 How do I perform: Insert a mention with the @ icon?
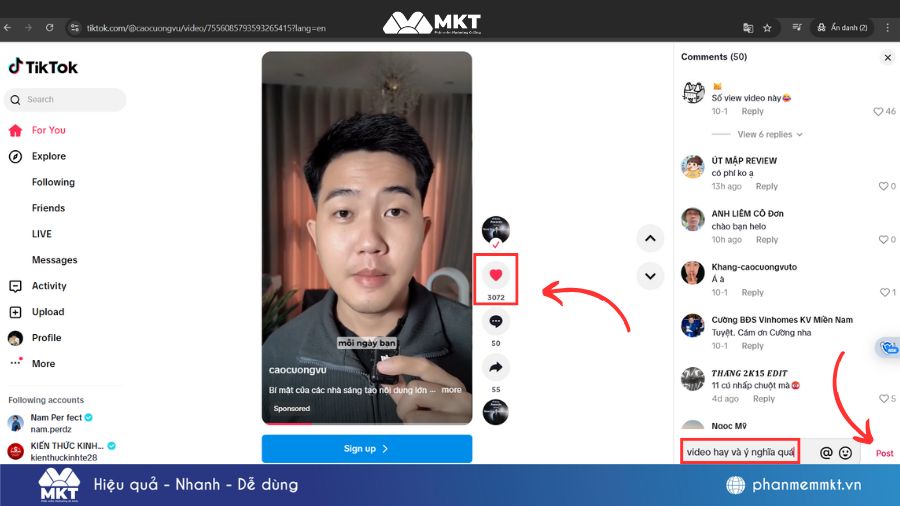coord(826,453)
